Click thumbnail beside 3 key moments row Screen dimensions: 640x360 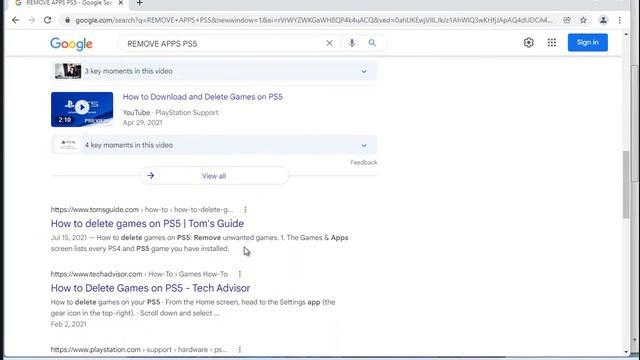point(68,71)
